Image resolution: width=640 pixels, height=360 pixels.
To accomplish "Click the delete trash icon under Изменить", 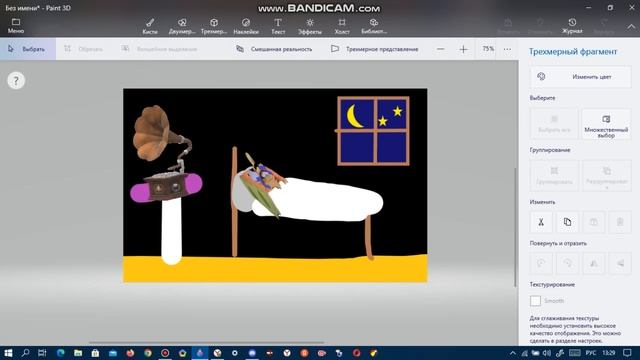I will click(620, 222).
